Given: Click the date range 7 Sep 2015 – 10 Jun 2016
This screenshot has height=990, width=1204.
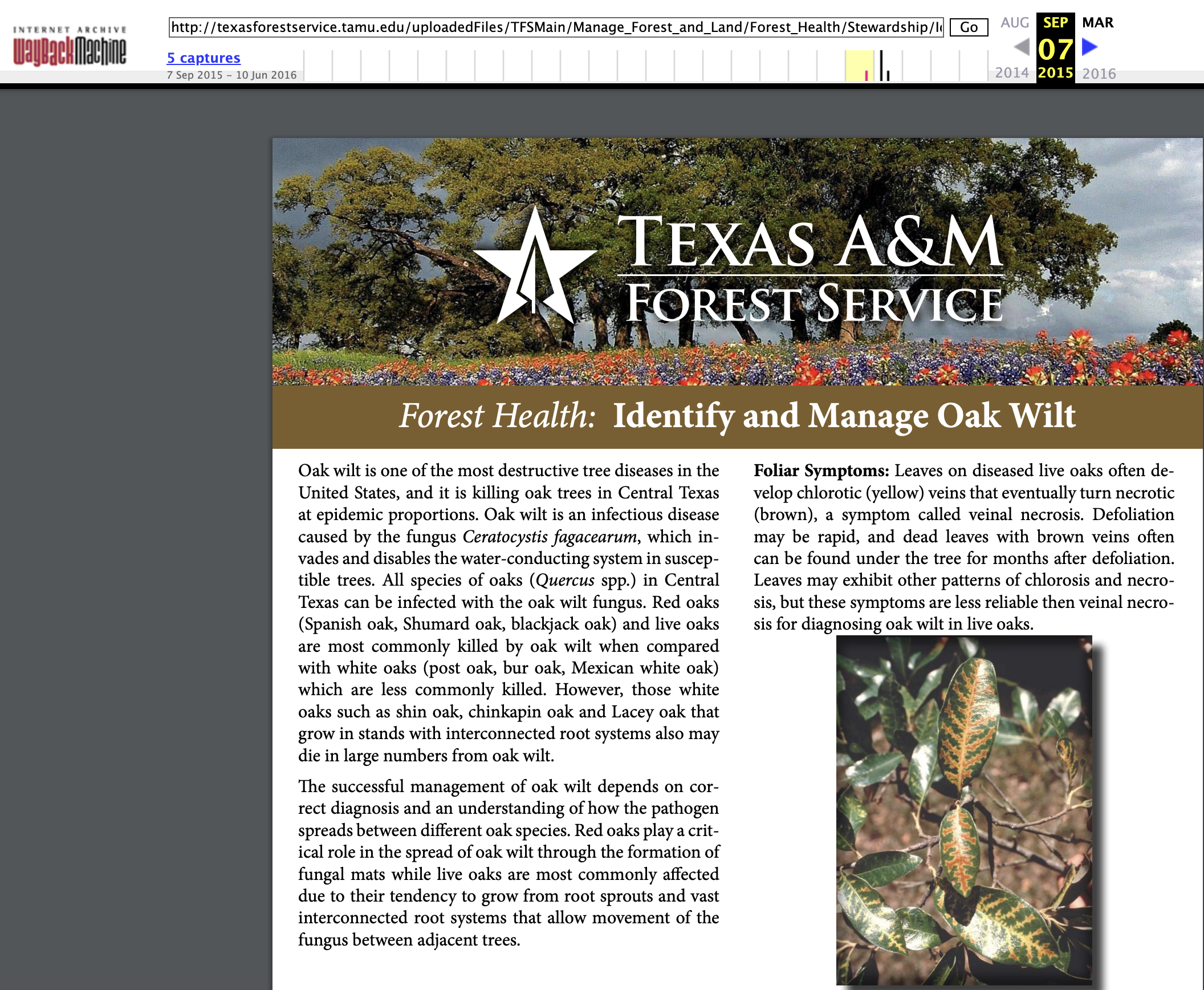Looking at the screenshot, I should (x=231, y=75).
